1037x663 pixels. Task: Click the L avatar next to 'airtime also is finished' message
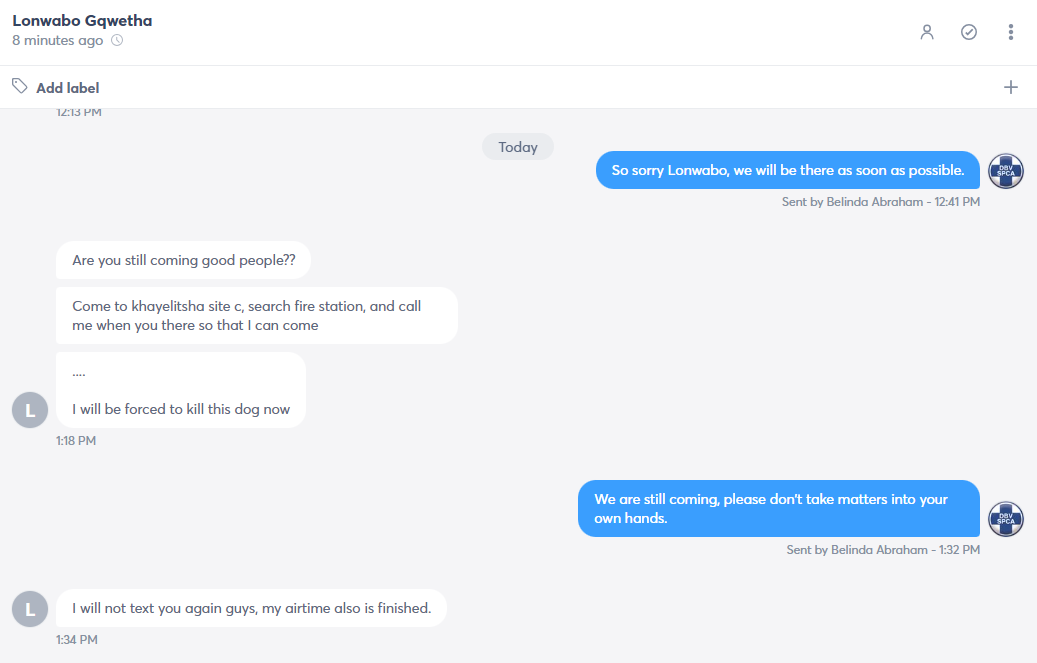[x=30, y=609]
